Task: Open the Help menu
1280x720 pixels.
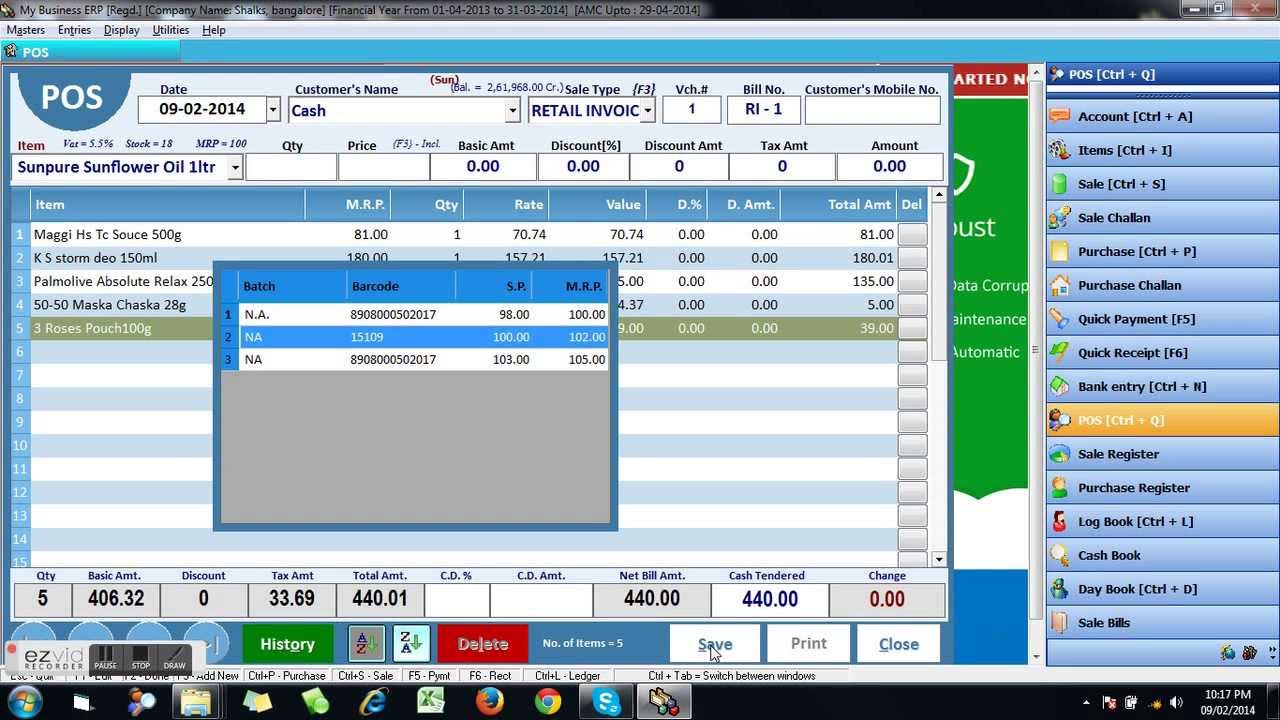Action: pos(213,30)
